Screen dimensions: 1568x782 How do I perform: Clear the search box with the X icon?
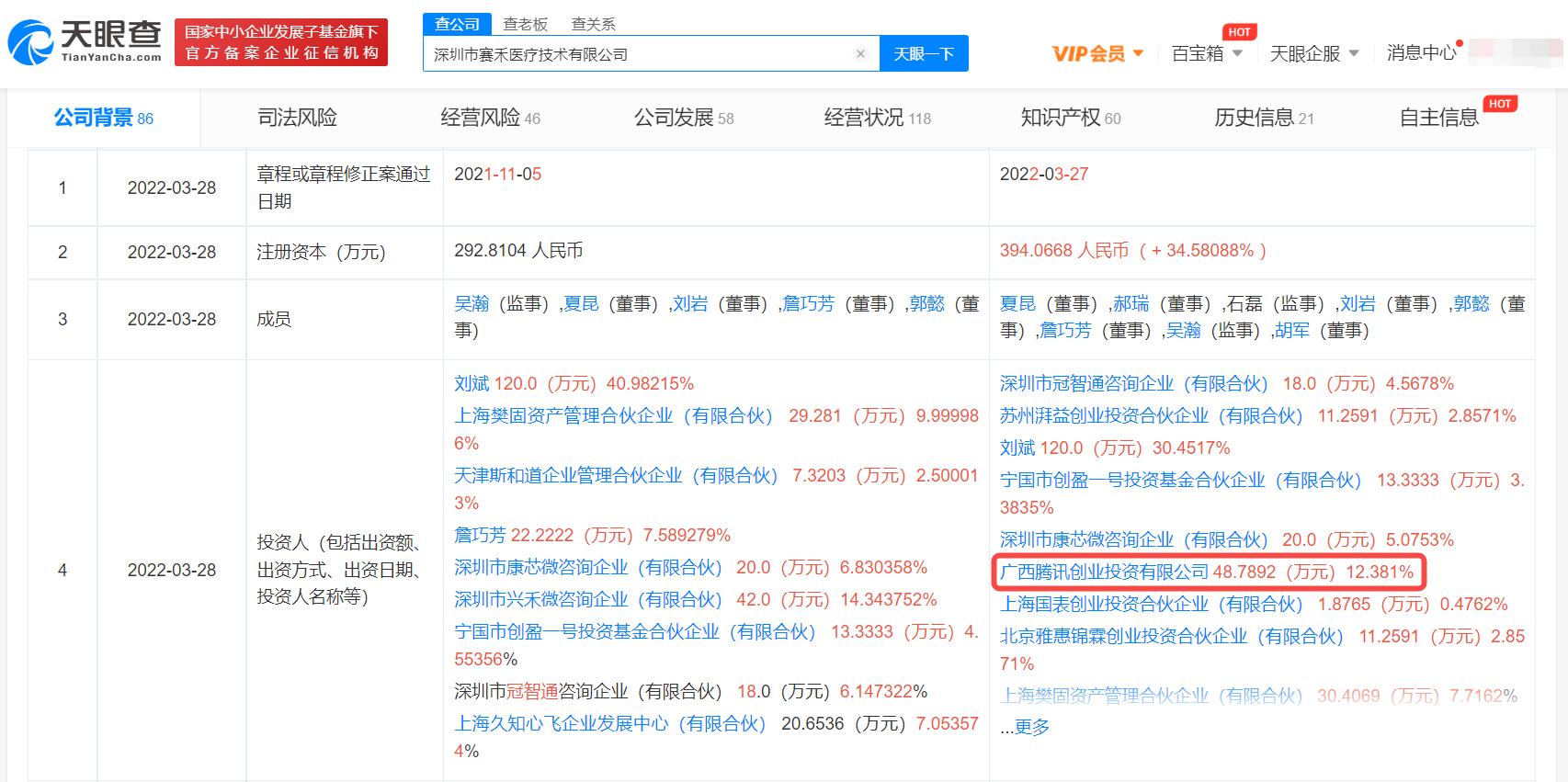coord(860,53)
